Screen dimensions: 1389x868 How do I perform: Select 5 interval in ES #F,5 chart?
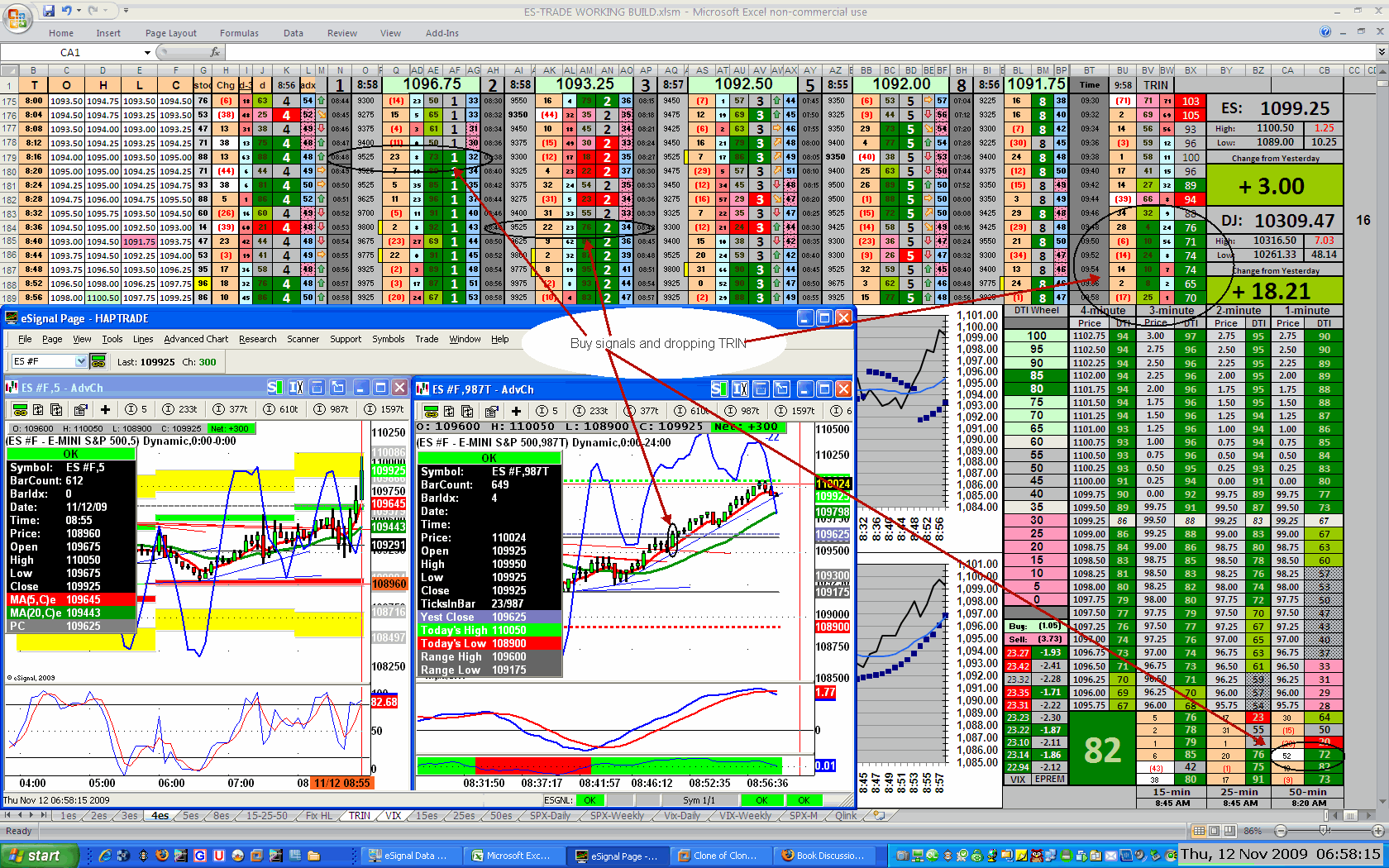(136, 409)
